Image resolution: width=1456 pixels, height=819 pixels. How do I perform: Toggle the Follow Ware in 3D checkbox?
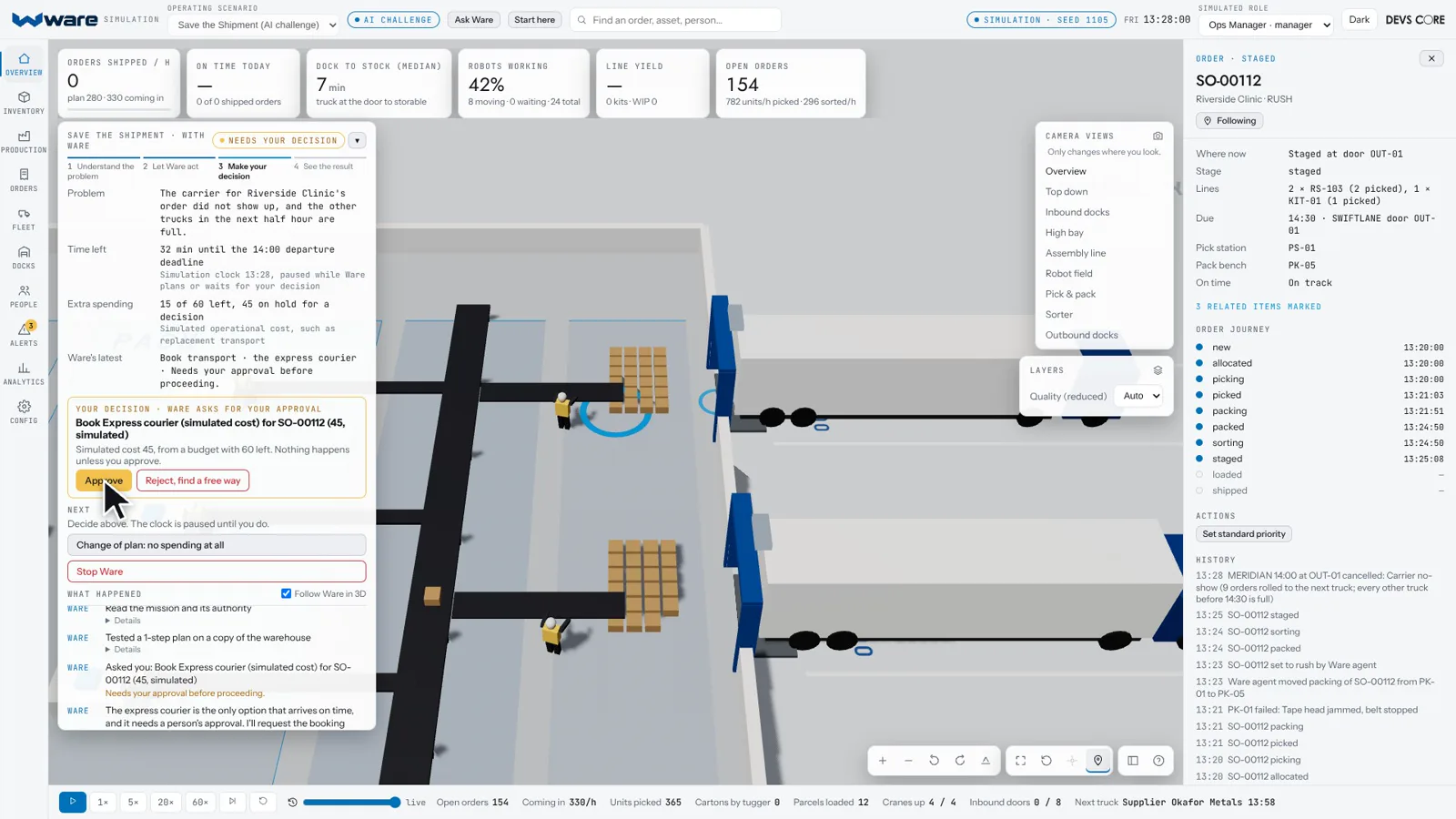pyautogui.click(x=287, y=593)
